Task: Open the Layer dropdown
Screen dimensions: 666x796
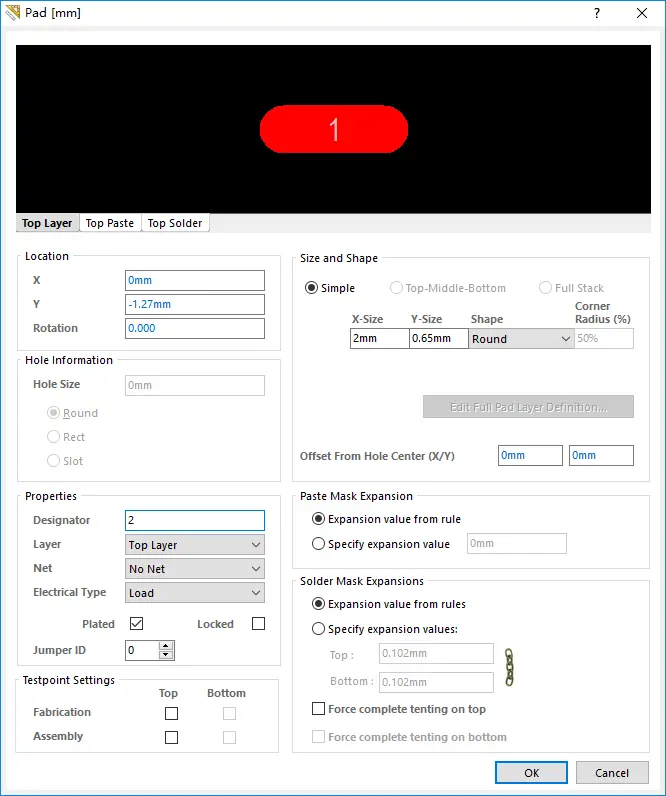Action: (x=195, y=545)
